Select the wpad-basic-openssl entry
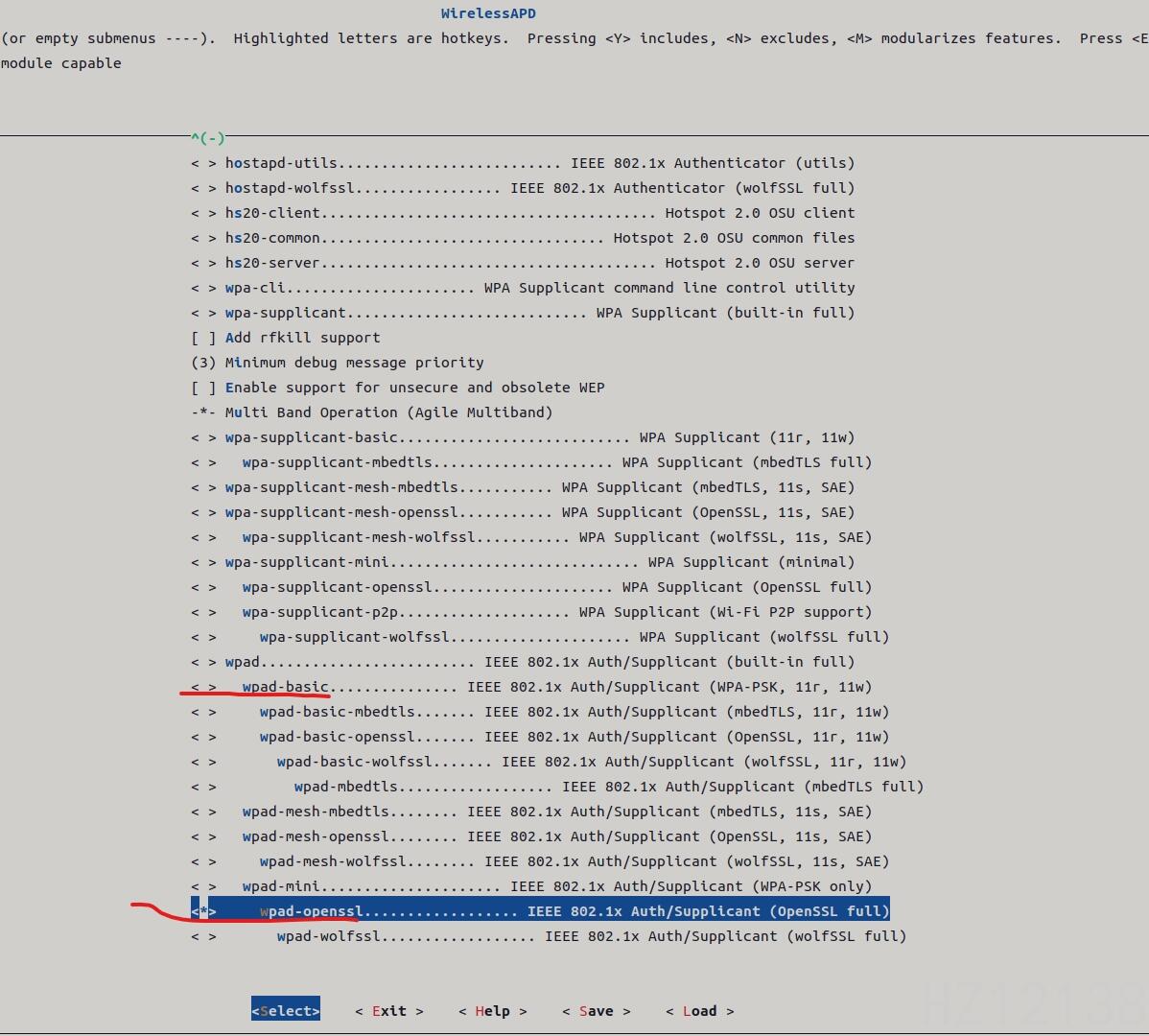Image resolution: width=1149 pixels, height=1036 pixels. (540, 736)
